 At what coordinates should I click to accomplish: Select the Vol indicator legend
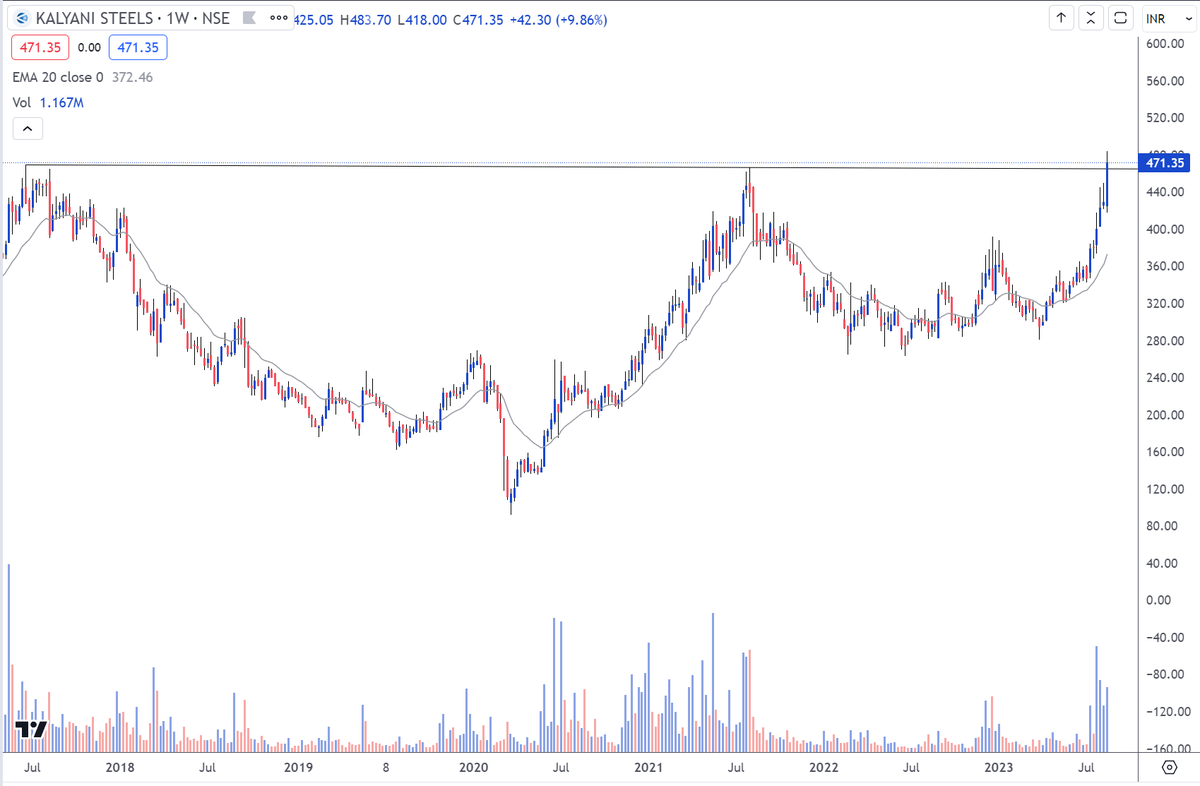coord(21,102)
